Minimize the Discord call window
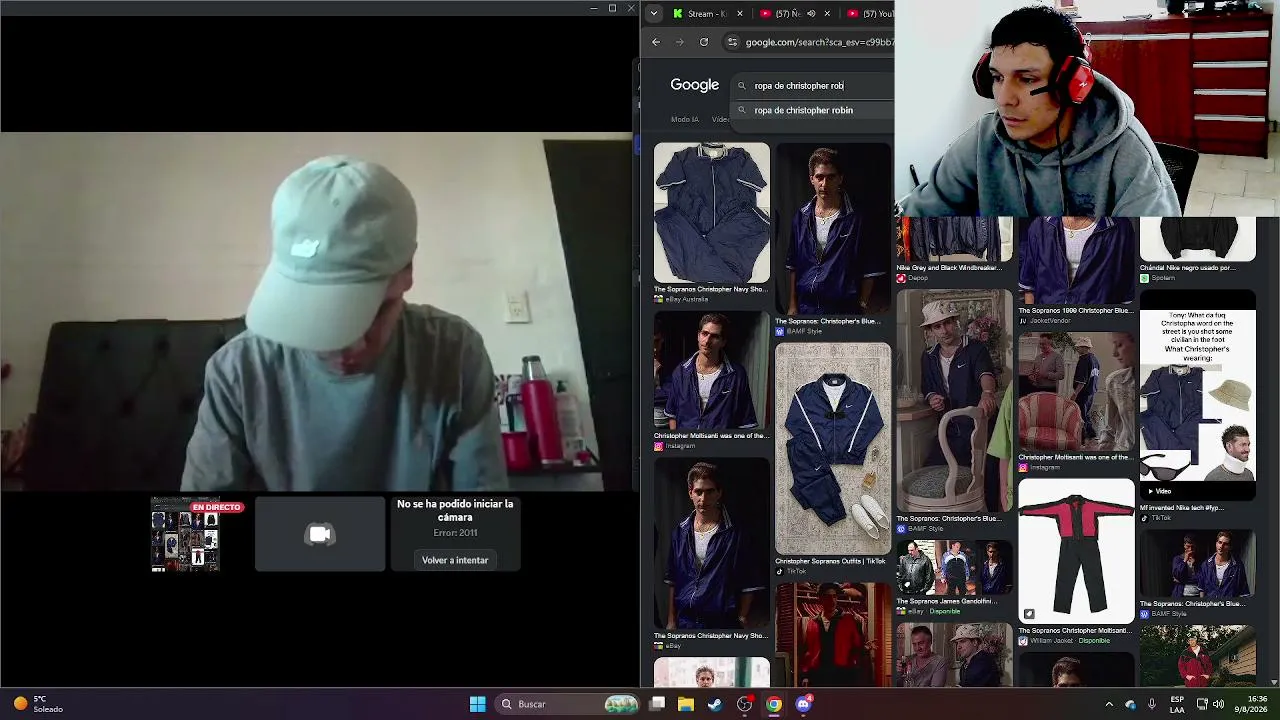The height and width of the screenshot is (720, 1280). (593, 8)
